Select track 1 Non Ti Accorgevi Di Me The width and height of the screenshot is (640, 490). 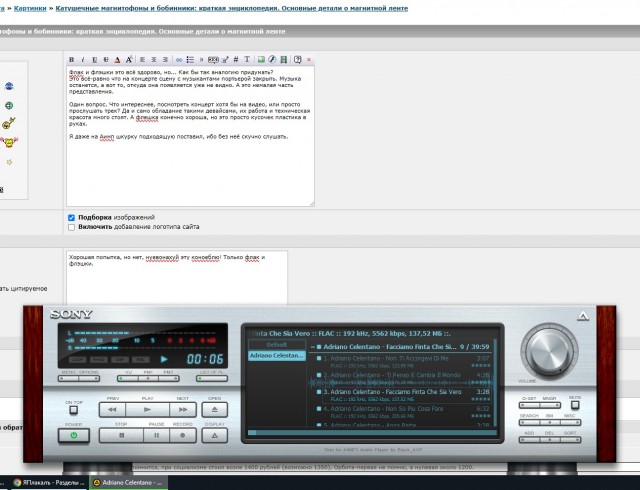[403, 361]
